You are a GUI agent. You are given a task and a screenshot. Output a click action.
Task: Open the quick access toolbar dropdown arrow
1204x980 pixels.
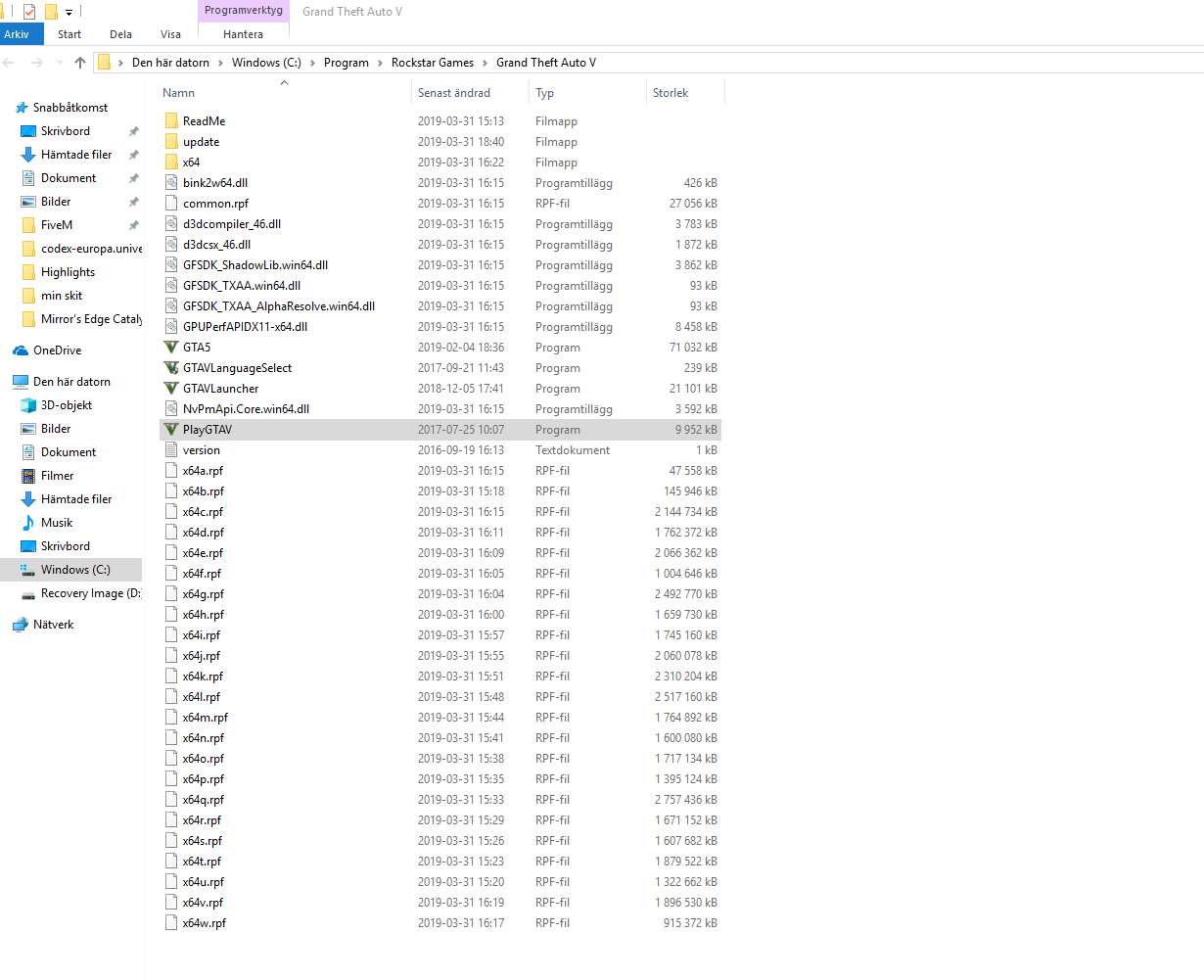69,13
